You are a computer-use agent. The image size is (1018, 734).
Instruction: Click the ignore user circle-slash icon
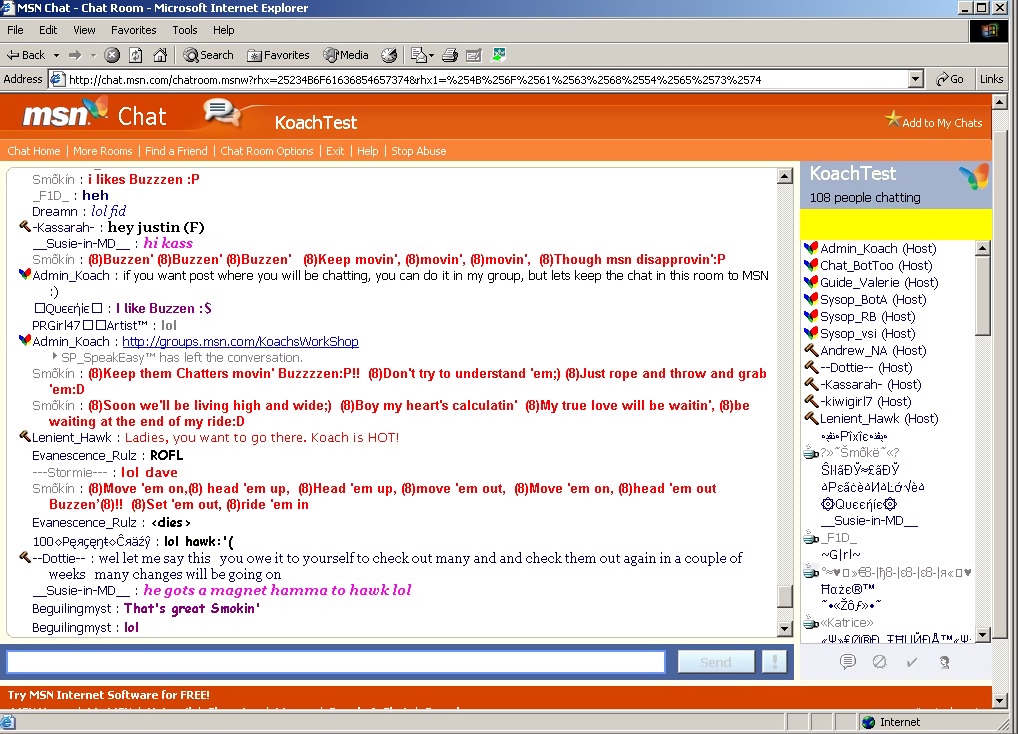(x=880, y=662)
